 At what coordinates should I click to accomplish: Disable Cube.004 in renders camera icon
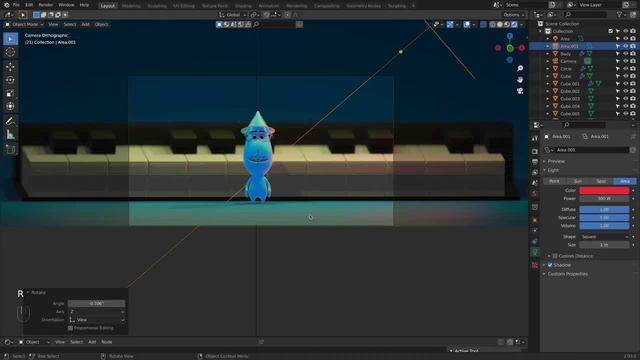(x=633, y=106)
